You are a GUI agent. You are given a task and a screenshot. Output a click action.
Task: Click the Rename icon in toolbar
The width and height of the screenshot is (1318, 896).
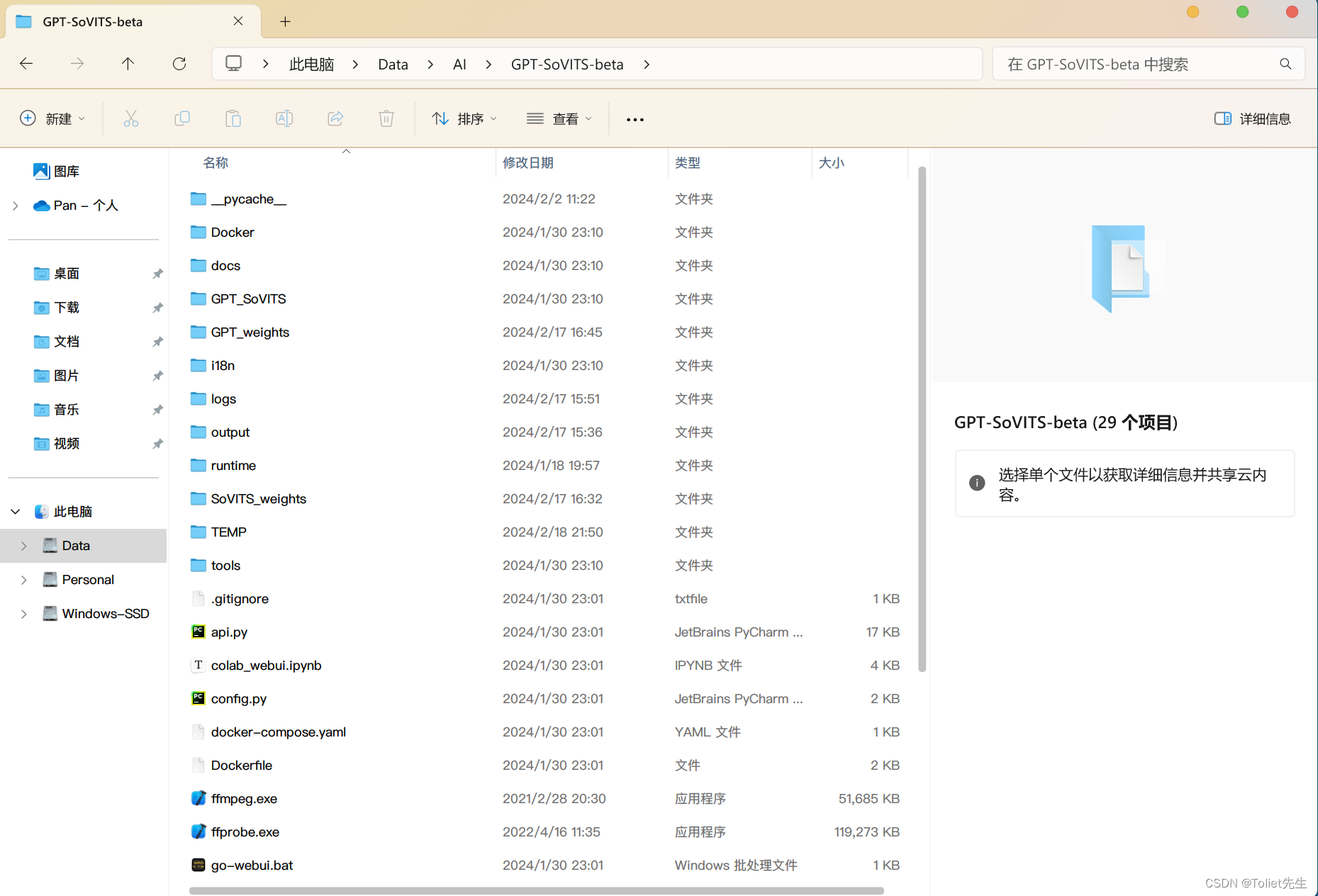pyautogui.click(x=284, y=118)
